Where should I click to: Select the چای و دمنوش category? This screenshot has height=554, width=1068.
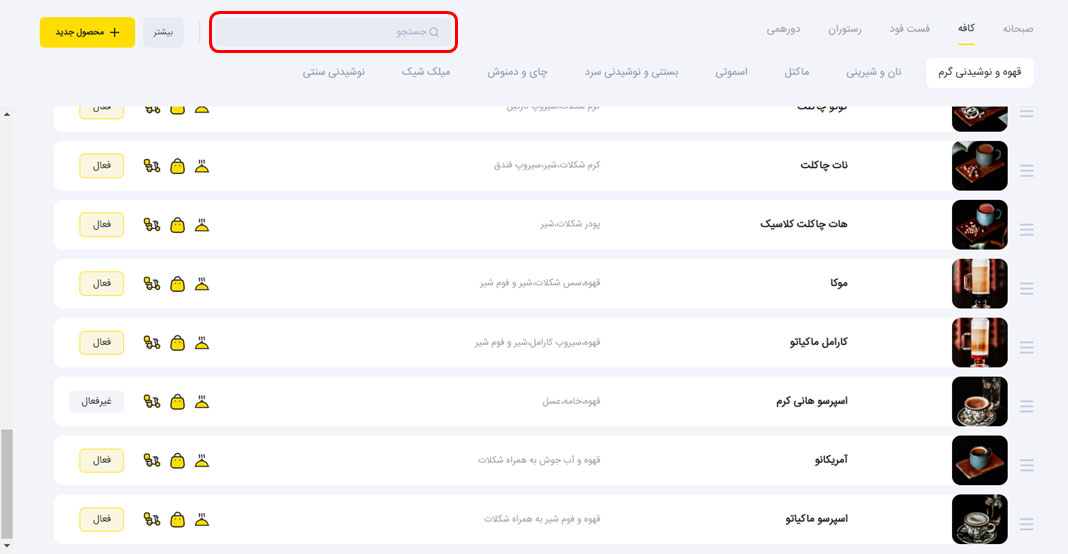pos(517,72)
